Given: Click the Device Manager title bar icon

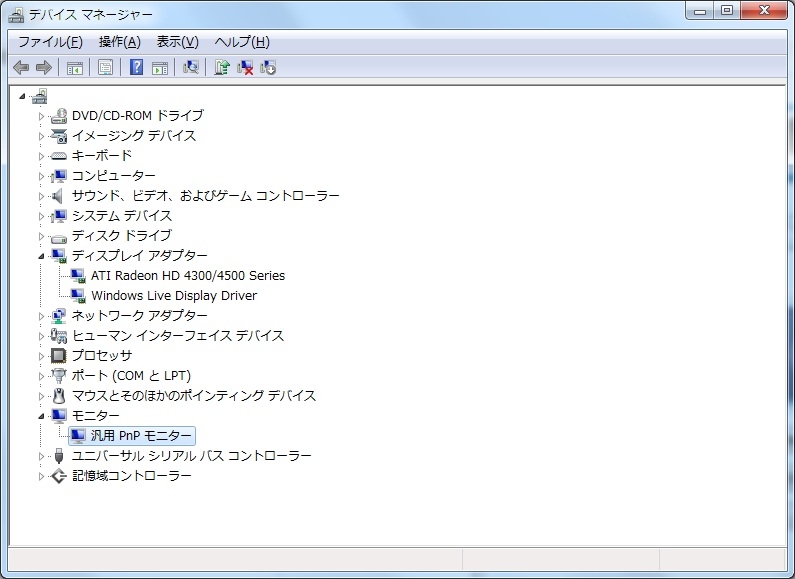Looking at the screenshot, I should [16, 15].
